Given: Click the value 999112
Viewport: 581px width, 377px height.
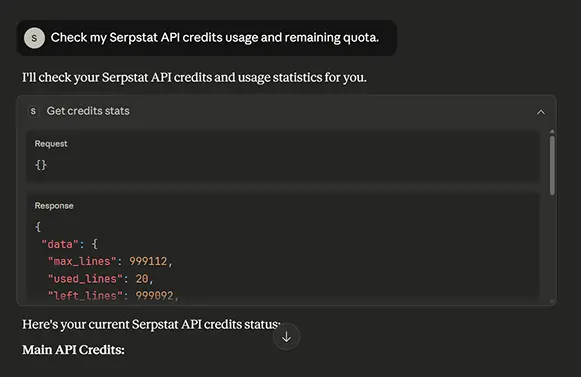Looking at the screenshot, I should coord(148,261).
